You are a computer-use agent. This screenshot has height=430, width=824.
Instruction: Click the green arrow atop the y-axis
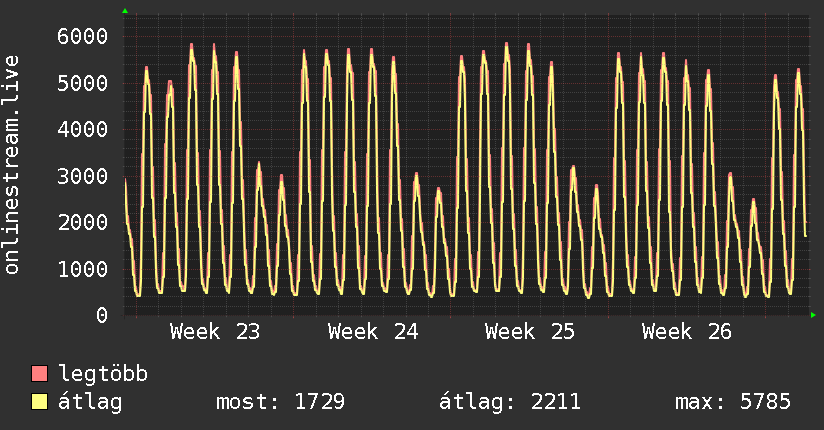click(x=125, y=11)
